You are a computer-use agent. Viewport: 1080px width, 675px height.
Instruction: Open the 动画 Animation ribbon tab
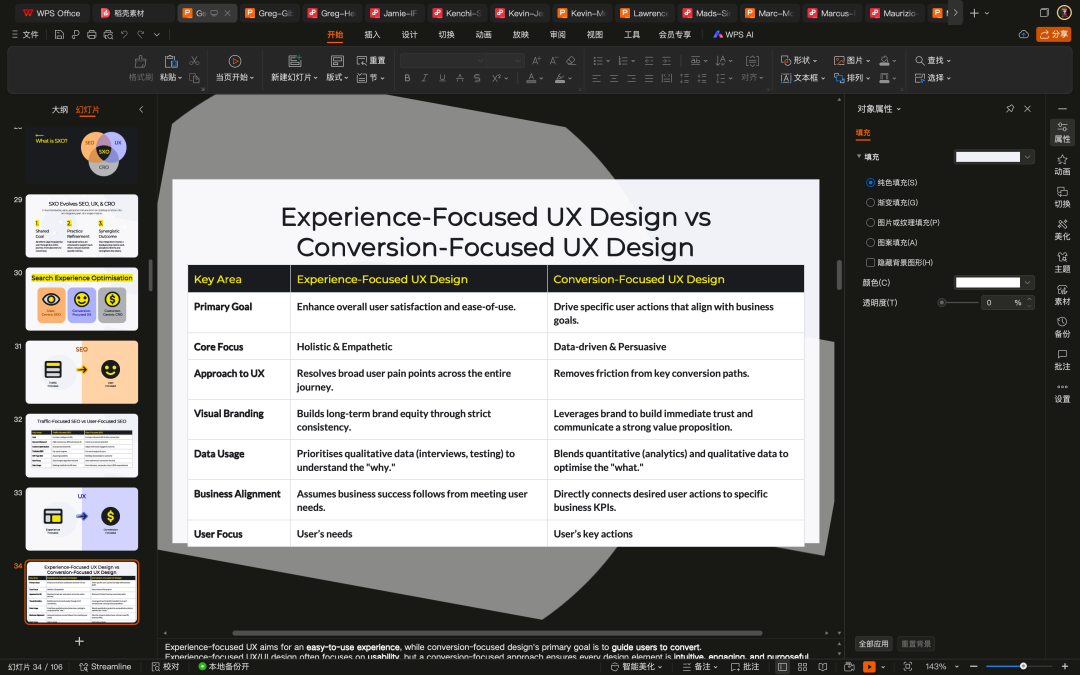484,34
